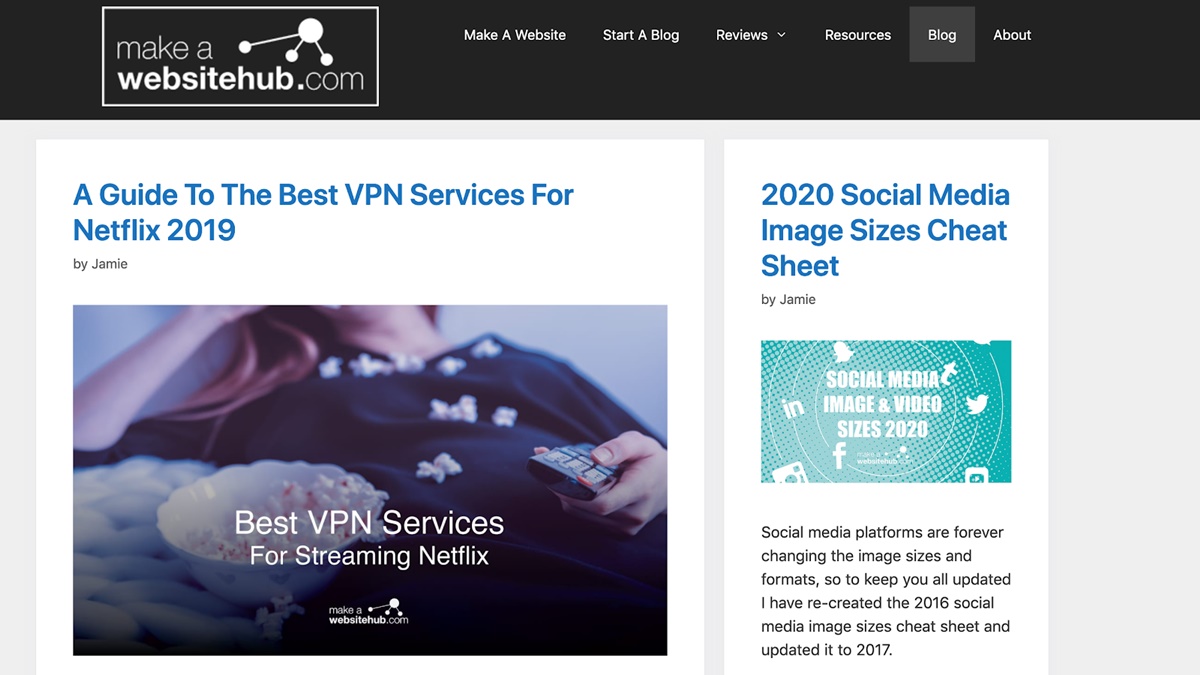
Task: Open the VPN Services For Netflix article title
Action: pos(323,212)
